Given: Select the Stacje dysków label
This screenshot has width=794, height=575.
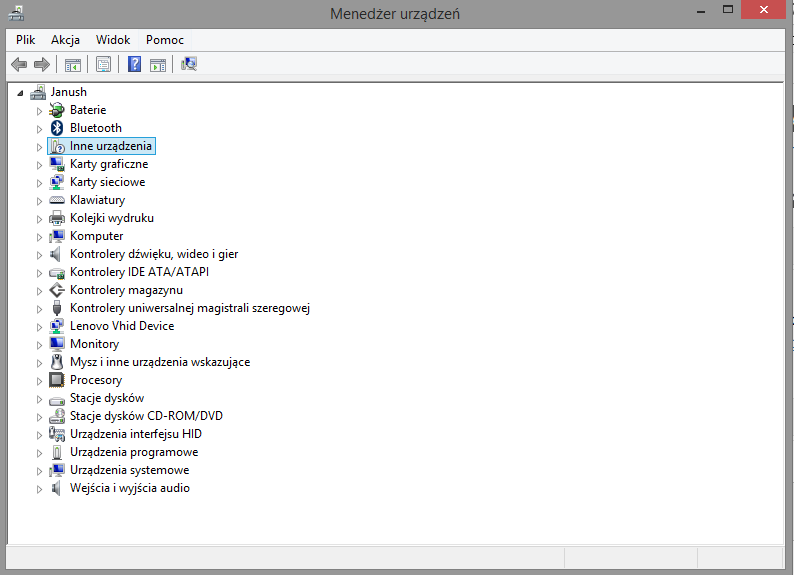Looking at the screenshot, I should pos(107,398).
